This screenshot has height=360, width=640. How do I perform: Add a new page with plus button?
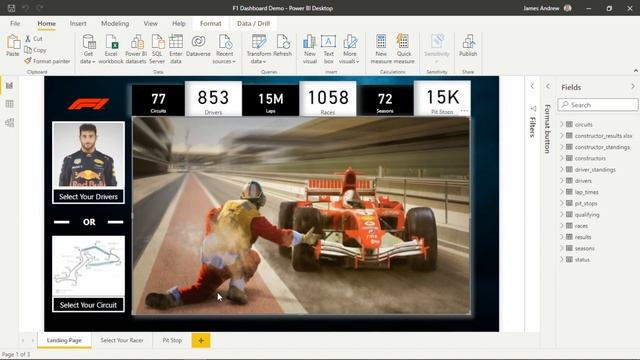point(201,340)
